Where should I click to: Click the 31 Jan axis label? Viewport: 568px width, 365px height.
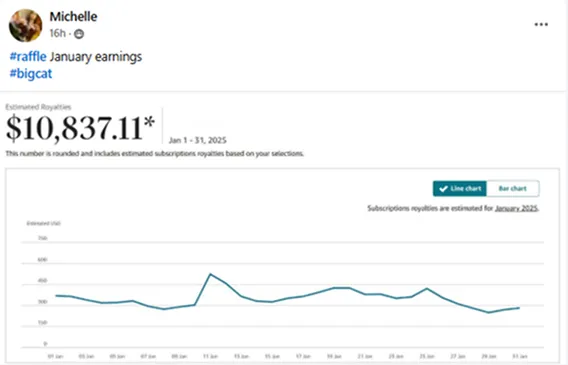[x=519, y=356]
